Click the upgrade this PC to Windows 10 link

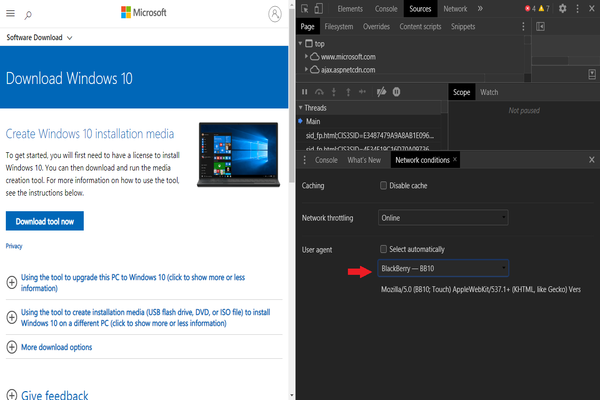[133, 282]
